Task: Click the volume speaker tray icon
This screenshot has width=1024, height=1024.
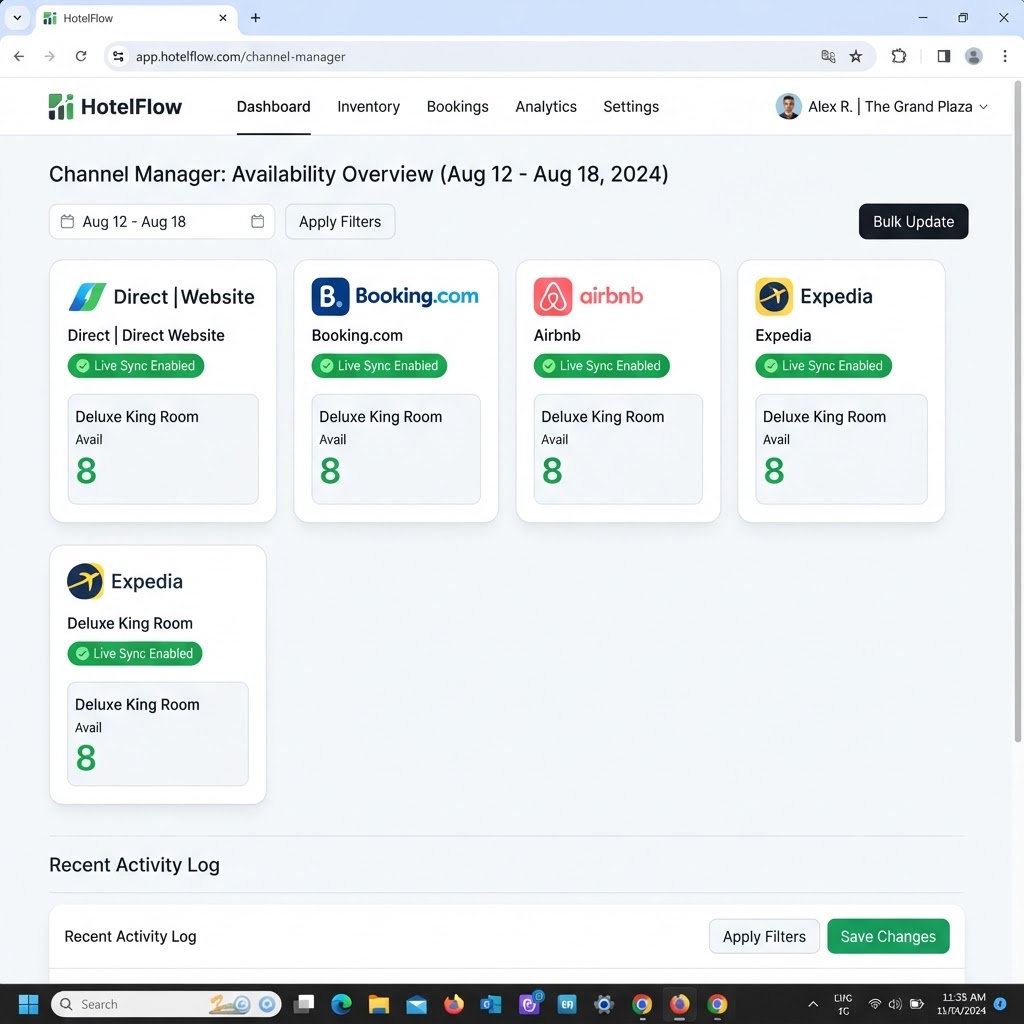Action: click(895, 1004)
